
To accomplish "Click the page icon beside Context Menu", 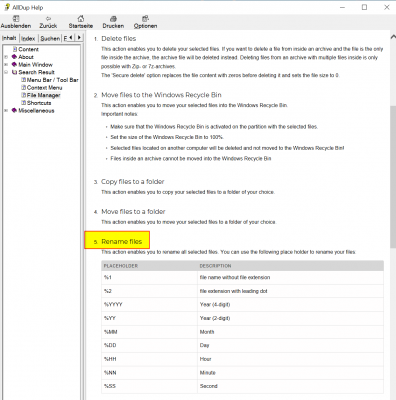I will click(23, 87).
